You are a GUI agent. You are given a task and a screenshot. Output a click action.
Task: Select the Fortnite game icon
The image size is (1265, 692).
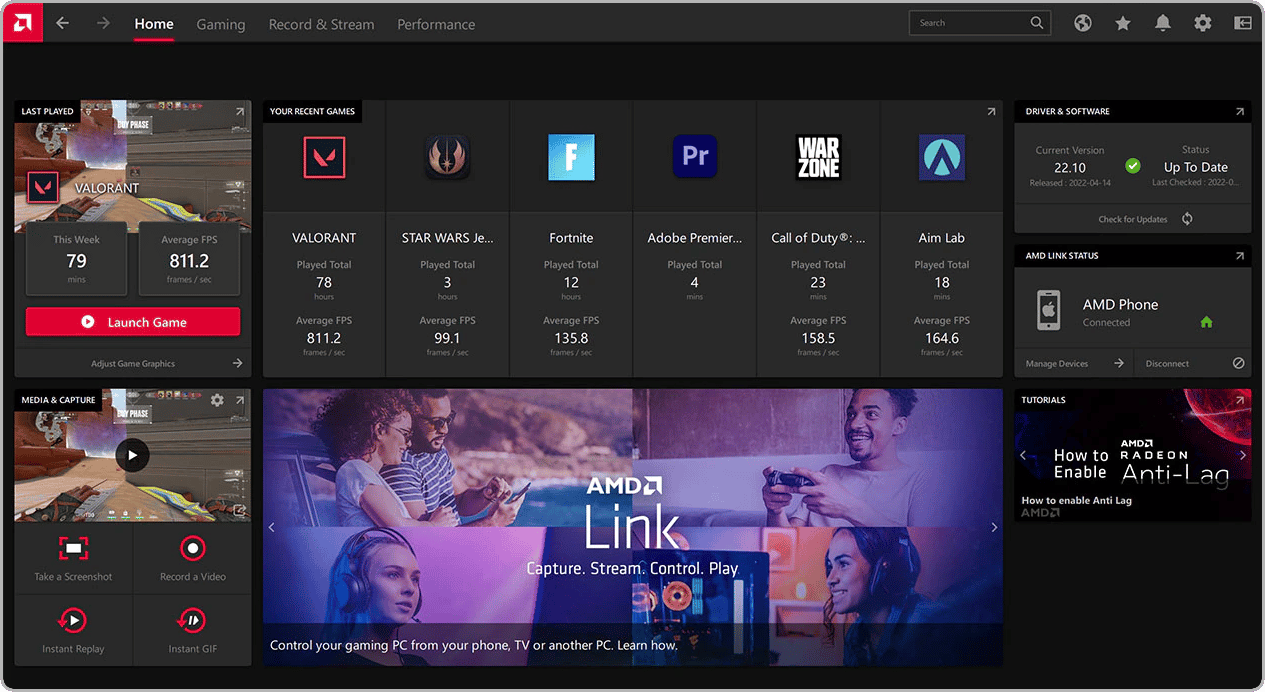coord(571,157)
